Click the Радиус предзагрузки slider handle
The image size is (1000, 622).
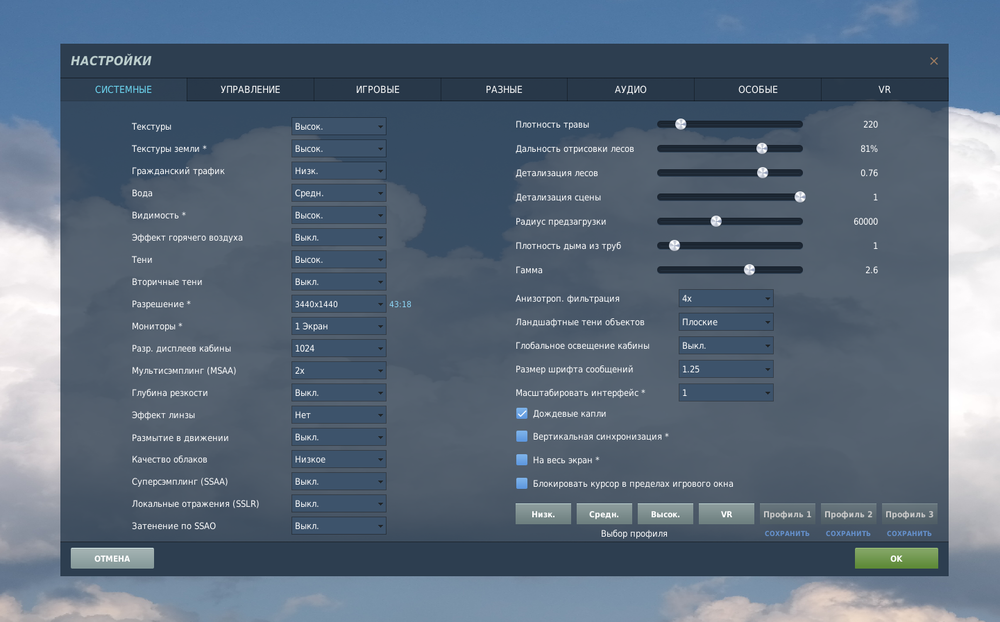[x=716, y=221]
